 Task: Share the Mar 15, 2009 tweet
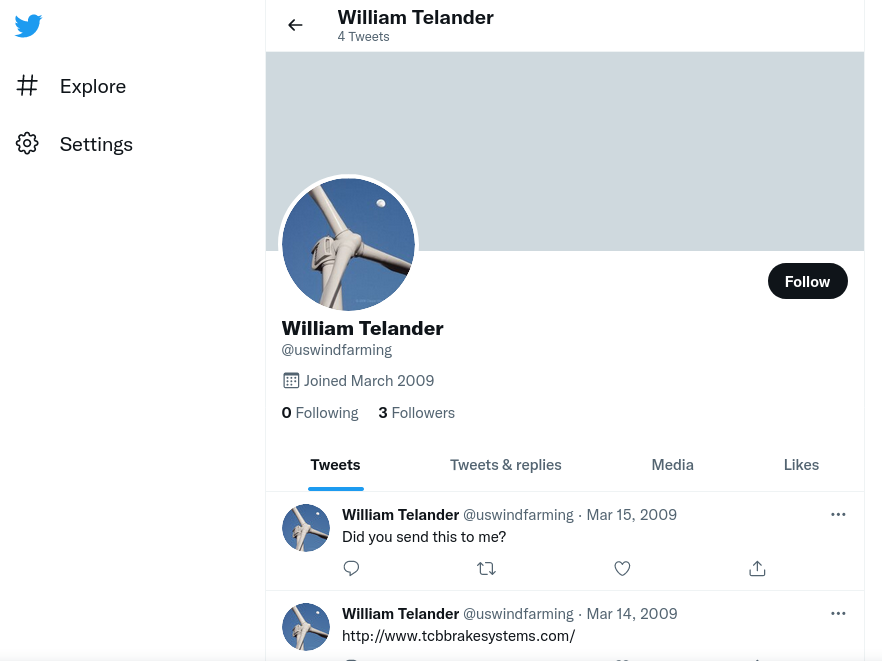[757, 568]
